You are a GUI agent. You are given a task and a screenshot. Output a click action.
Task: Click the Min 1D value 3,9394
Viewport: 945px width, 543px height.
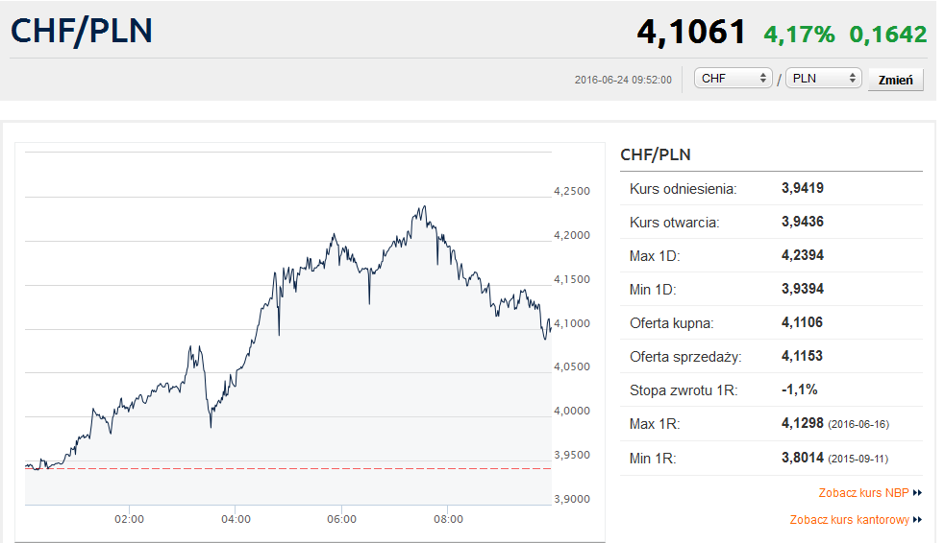802,289
